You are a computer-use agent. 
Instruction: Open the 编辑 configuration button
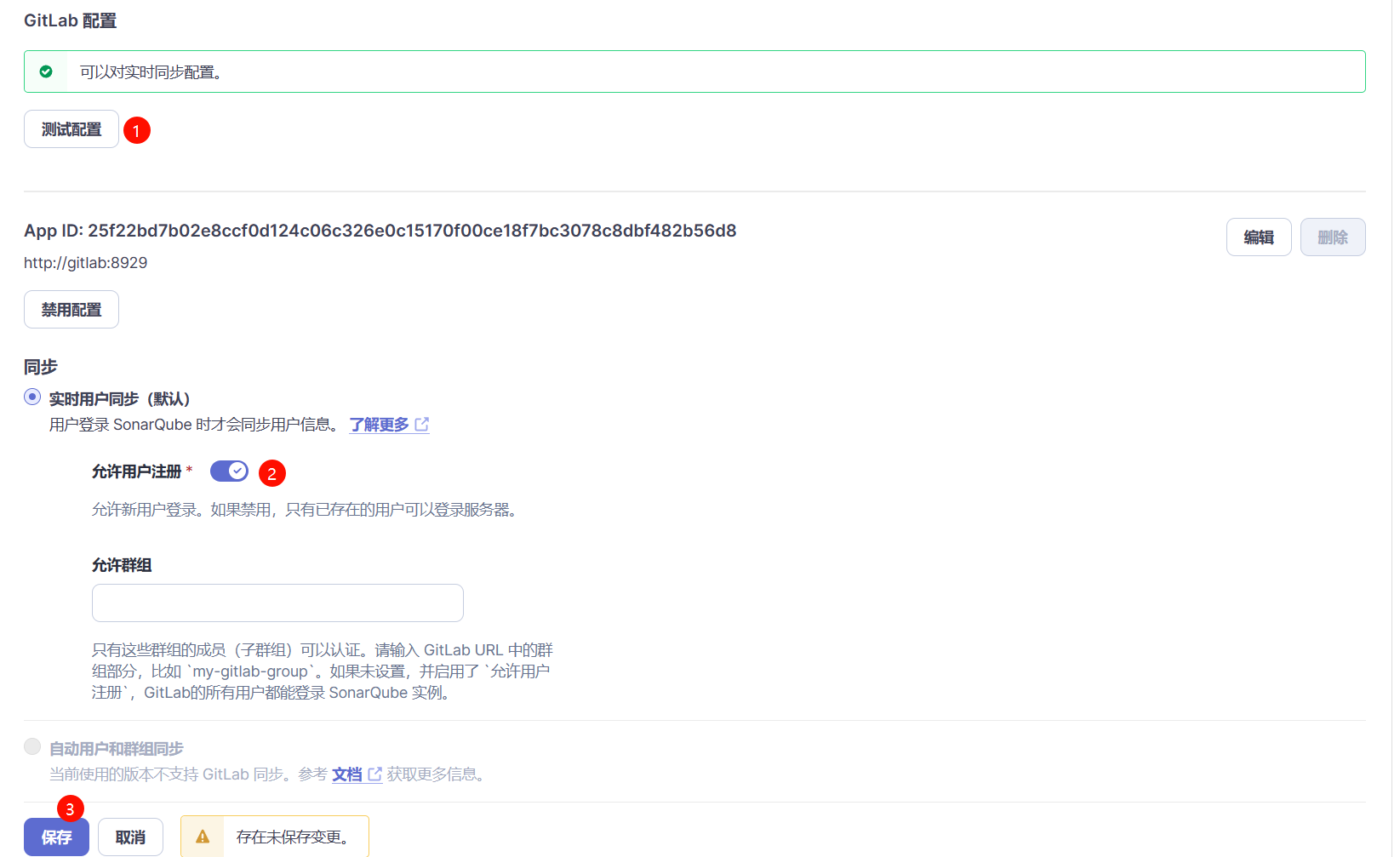[1258, 237]
